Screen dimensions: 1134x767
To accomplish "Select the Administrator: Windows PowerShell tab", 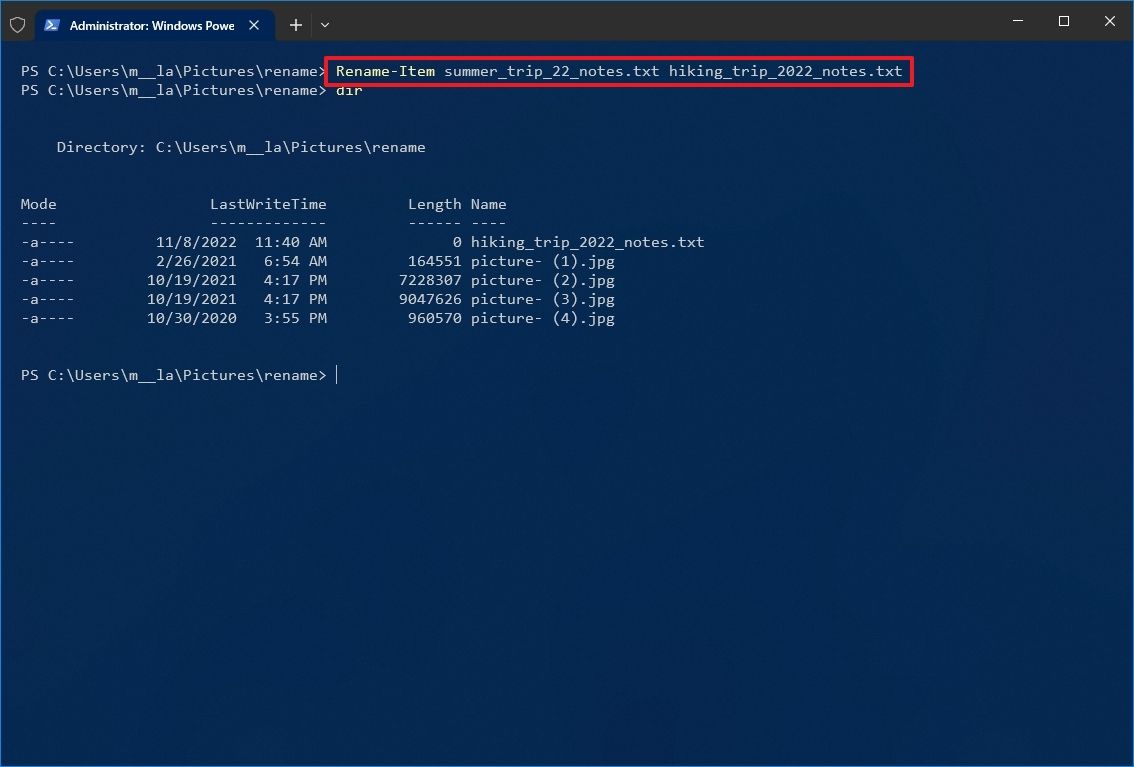I will [150, 25].
